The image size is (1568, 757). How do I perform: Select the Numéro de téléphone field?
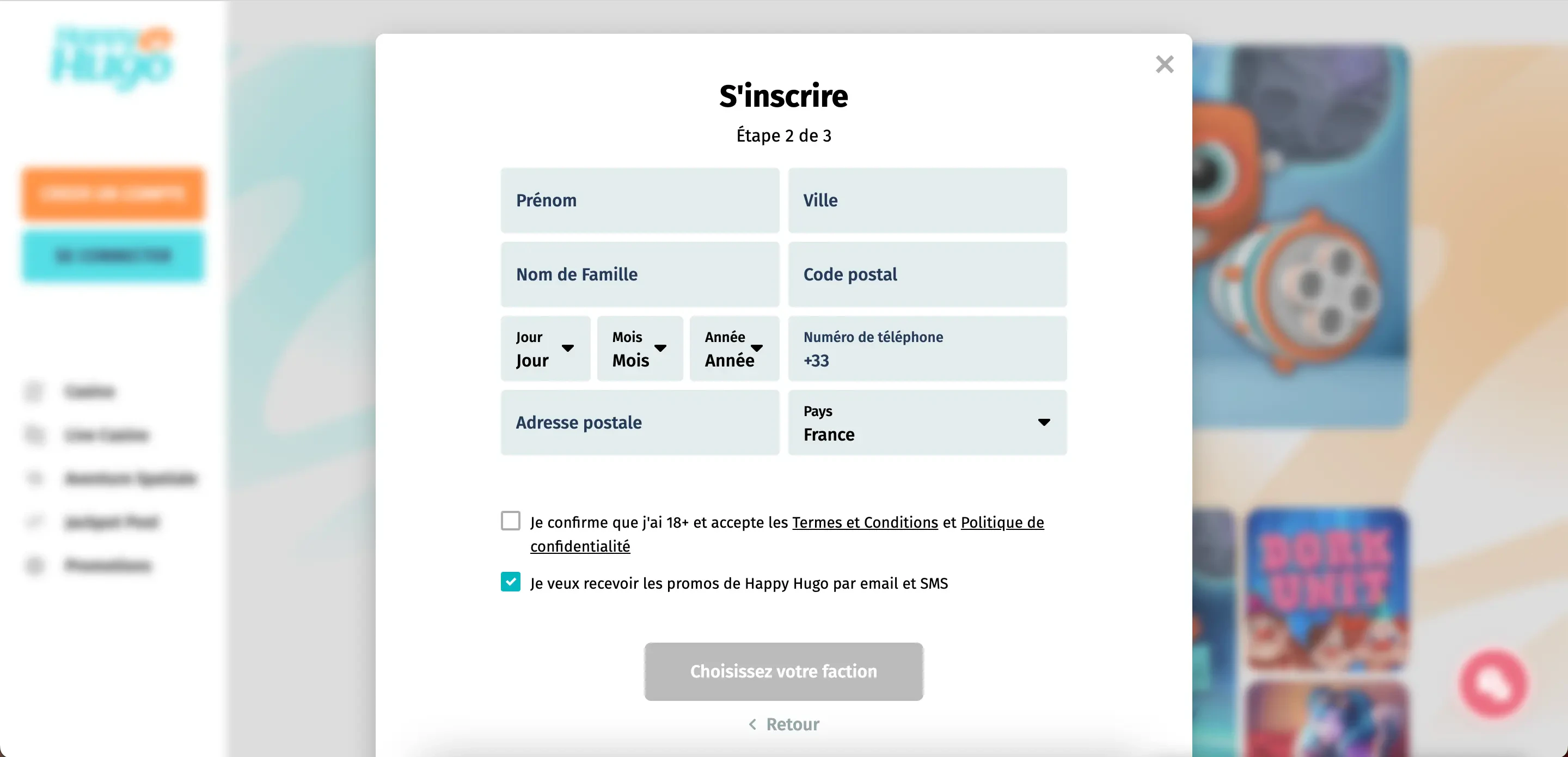coord(927,349)
